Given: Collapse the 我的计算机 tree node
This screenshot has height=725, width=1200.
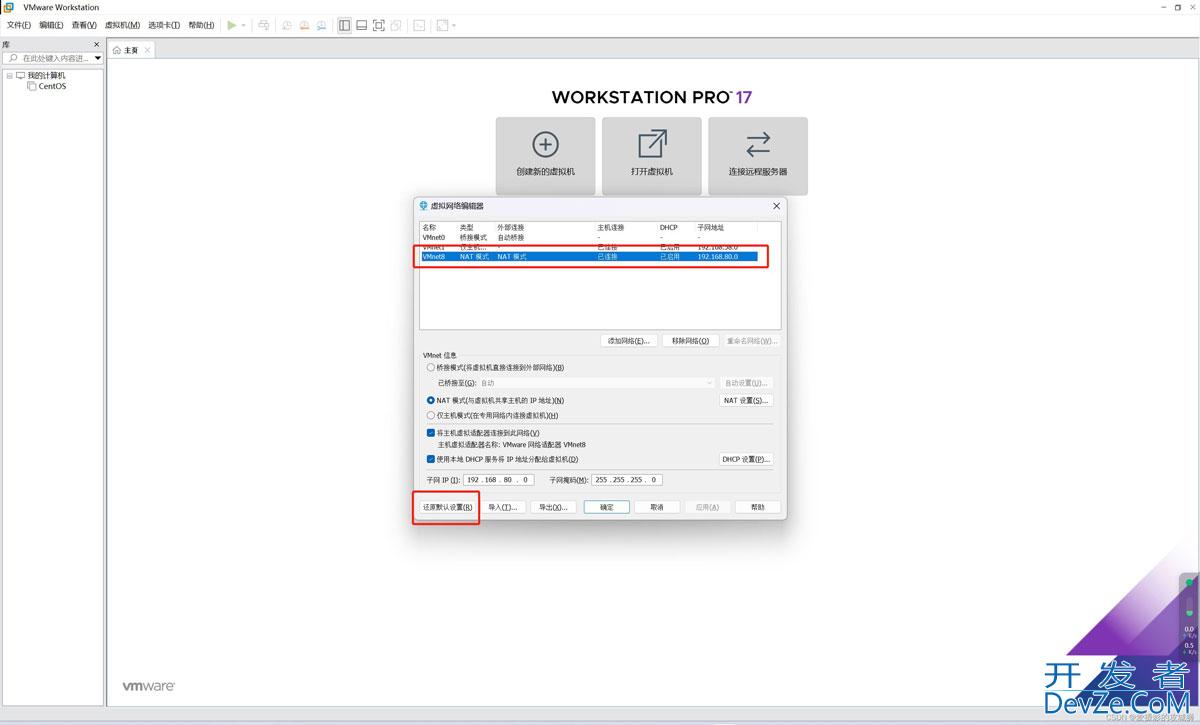Looking at the screenshot, I should click(9, 75).
